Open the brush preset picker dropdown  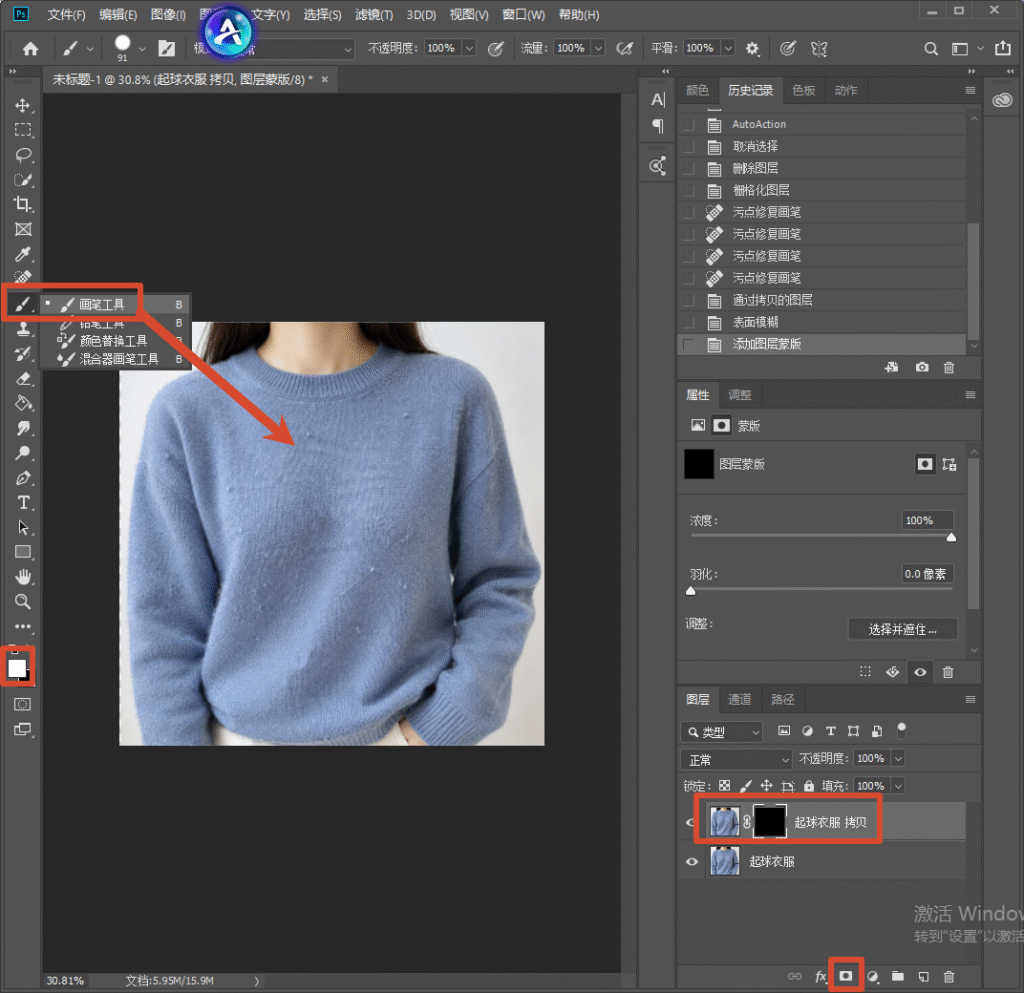tap(142, 49)
